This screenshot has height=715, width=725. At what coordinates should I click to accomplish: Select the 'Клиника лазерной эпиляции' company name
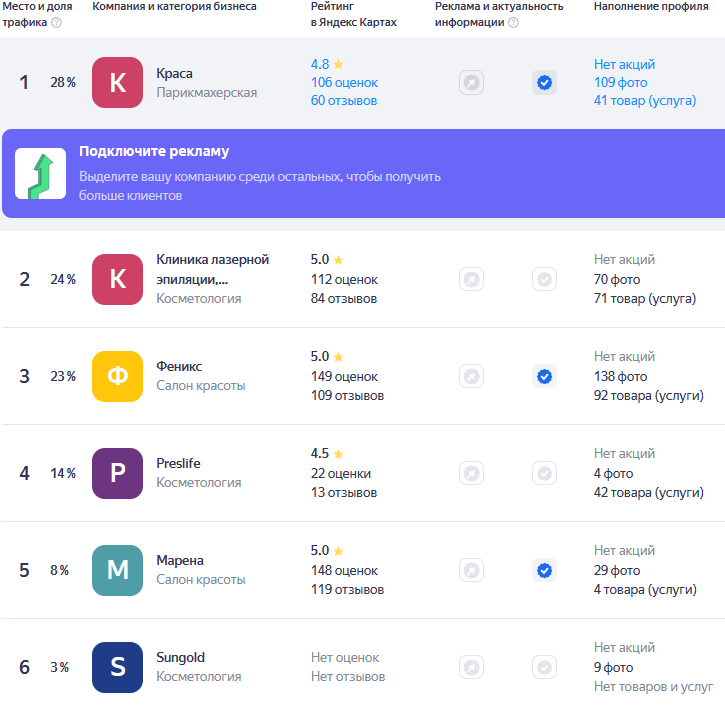point(212,269)
